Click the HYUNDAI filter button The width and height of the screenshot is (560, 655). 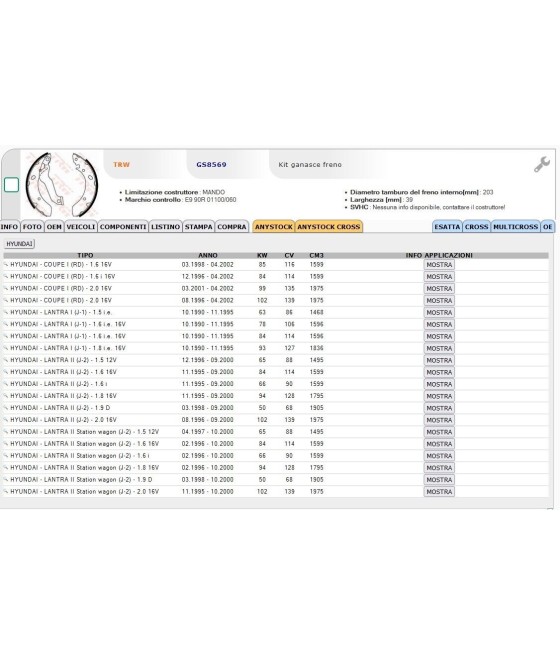coord(19,244)
